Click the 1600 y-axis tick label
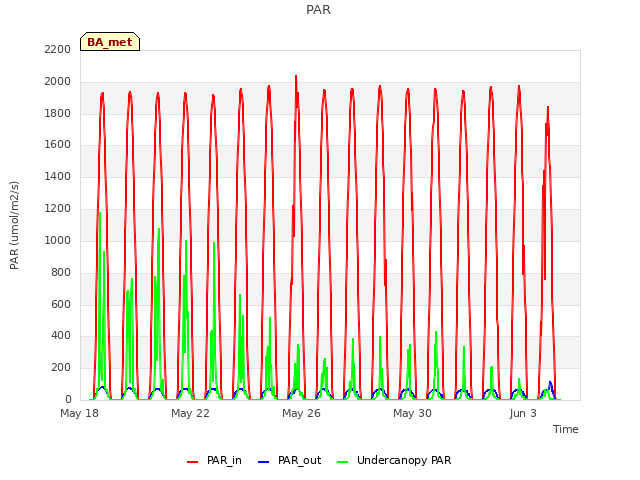This screenshot has height=480, width=640. [58, 145]
